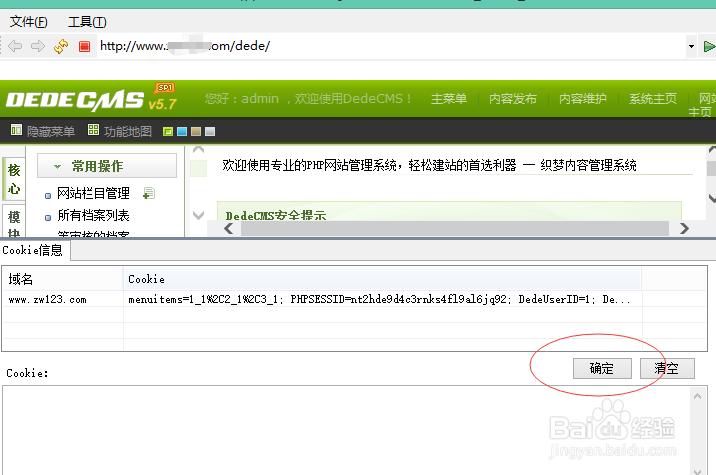Open 所有档案列表 in the sidebar
Viewport: 716px width, 475px height.
pos(93,215)
